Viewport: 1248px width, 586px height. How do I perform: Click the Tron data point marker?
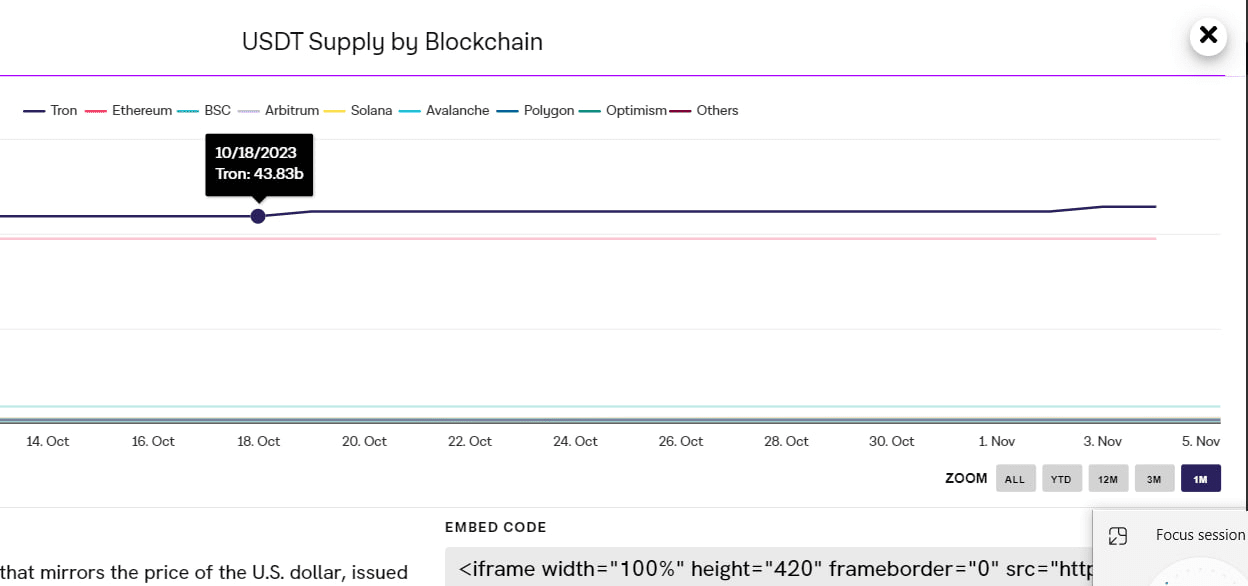[x=258, y=216]
